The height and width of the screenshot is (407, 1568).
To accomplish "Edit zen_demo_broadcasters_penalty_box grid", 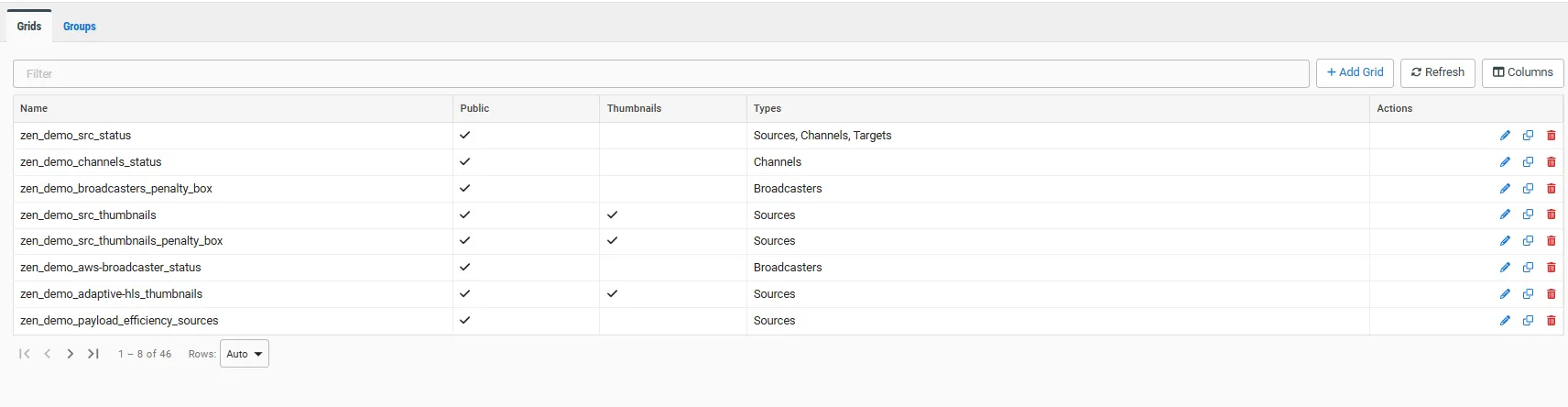I will coord(1505,189).
